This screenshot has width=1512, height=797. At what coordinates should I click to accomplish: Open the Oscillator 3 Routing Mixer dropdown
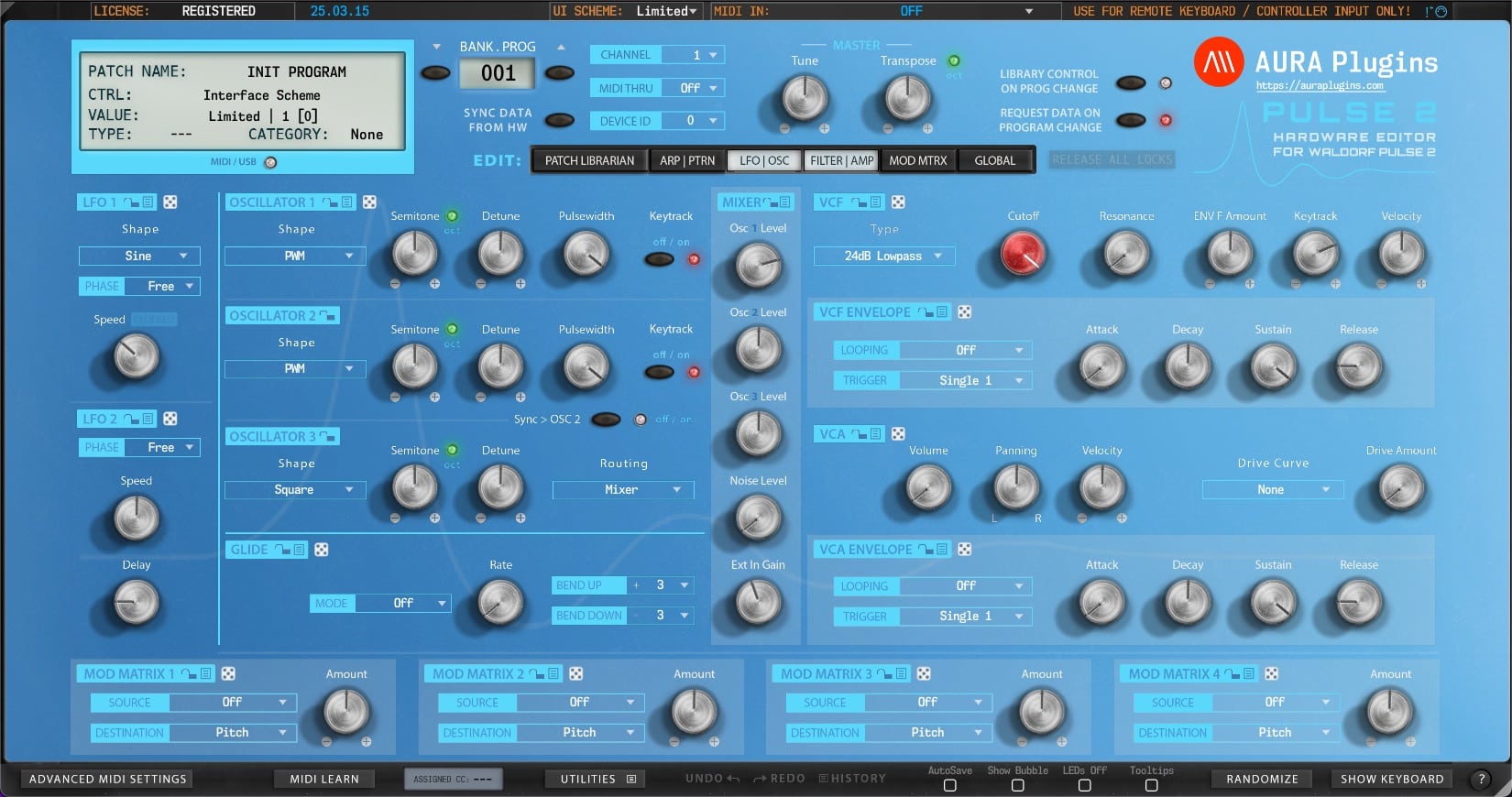(x=623, y=490)
